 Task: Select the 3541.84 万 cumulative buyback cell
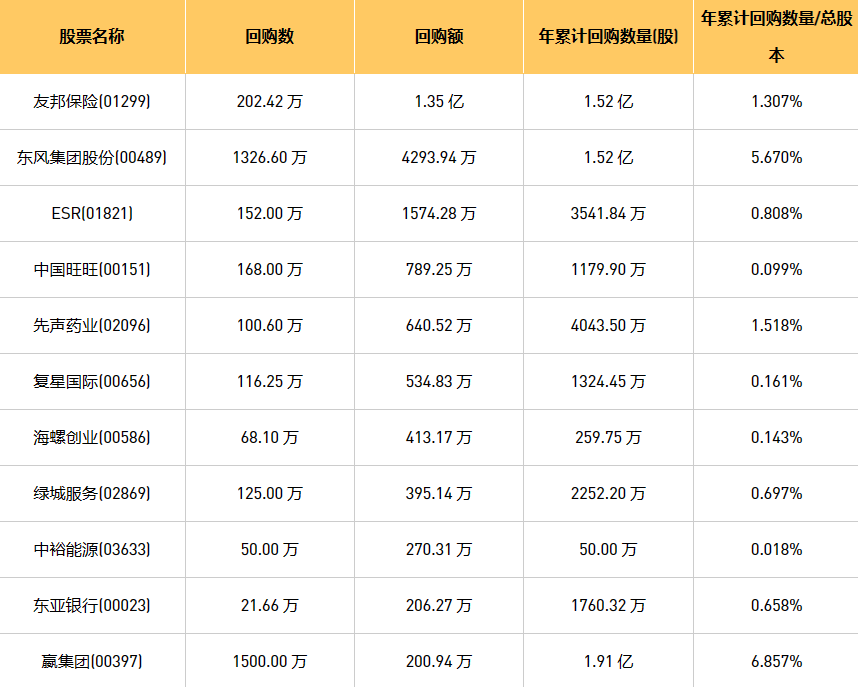(608, 213)
